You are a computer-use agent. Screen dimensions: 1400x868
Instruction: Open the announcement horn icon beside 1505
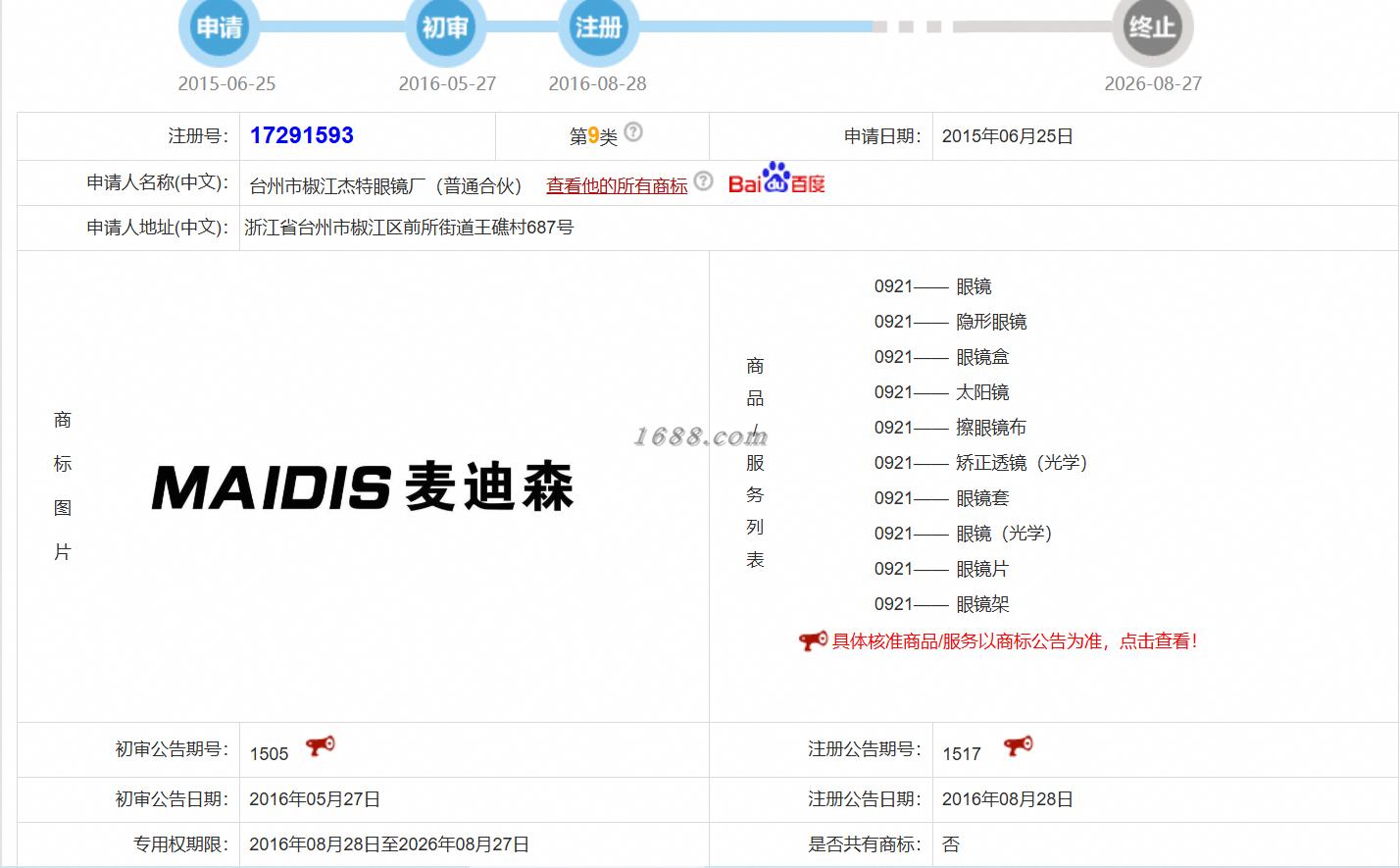pos(321,746)
